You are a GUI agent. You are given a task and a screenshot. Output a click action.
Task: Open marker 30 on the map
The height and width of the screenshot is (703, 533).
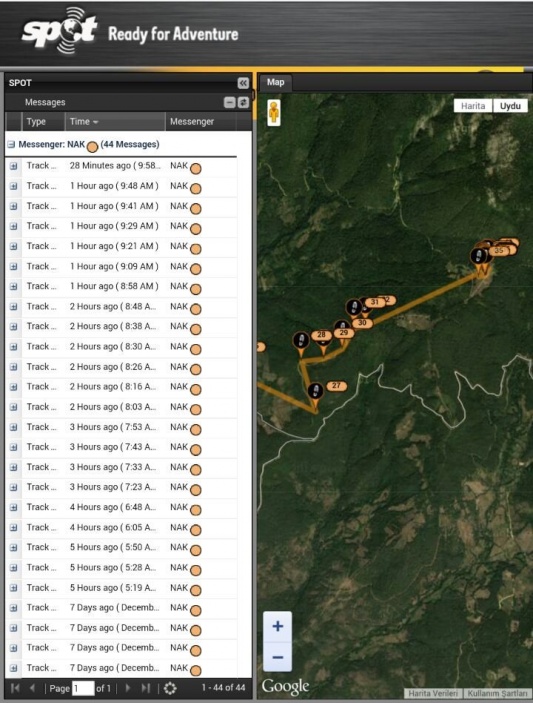[362, 323]
